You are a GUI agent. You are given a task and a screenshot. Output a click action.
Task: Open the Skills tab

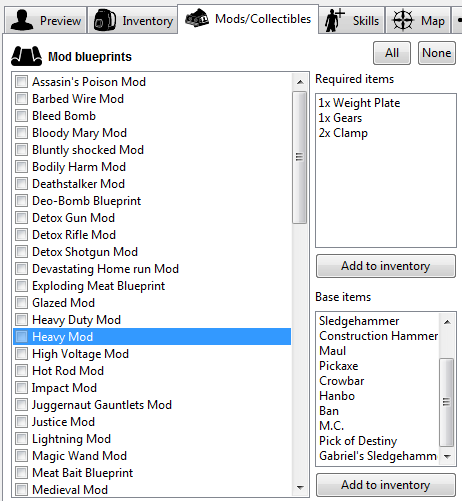pyautogui.click(x=351, y=21)
